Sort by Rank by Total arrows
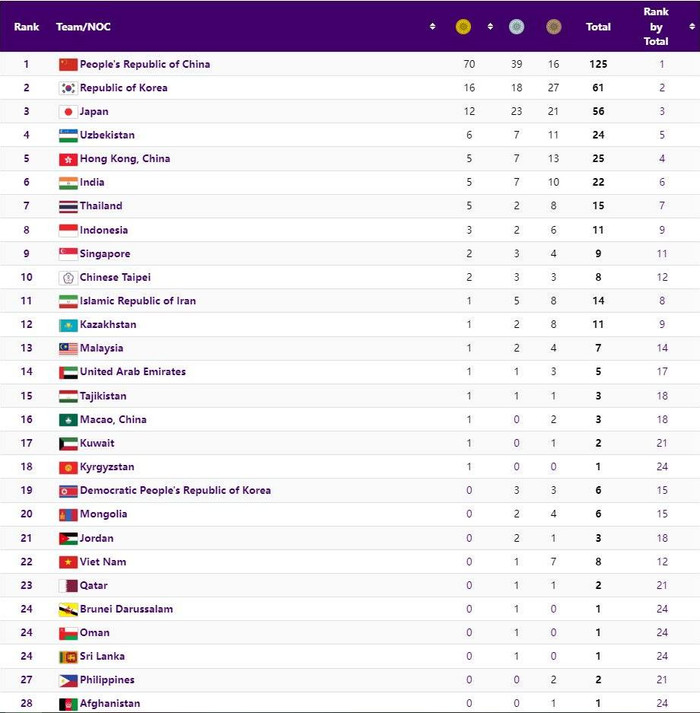The width and height of the screenshot is (700, 713). 692,27
